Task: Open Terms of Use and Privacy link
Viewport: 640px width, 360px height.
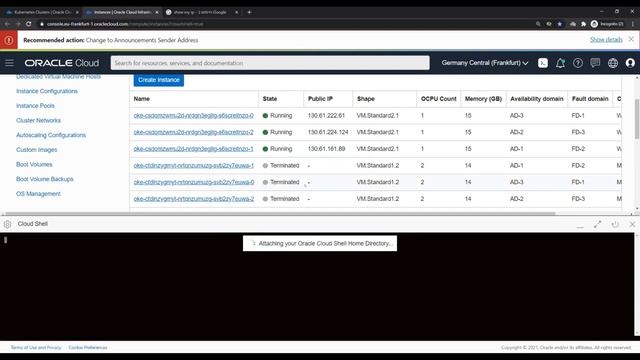Action: tap(36, 348)
